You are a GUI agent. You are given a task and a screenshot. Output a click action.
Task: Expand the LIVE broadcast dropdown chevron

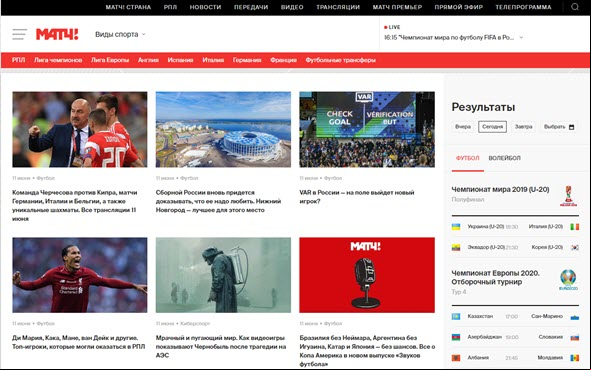pos(521,37)
